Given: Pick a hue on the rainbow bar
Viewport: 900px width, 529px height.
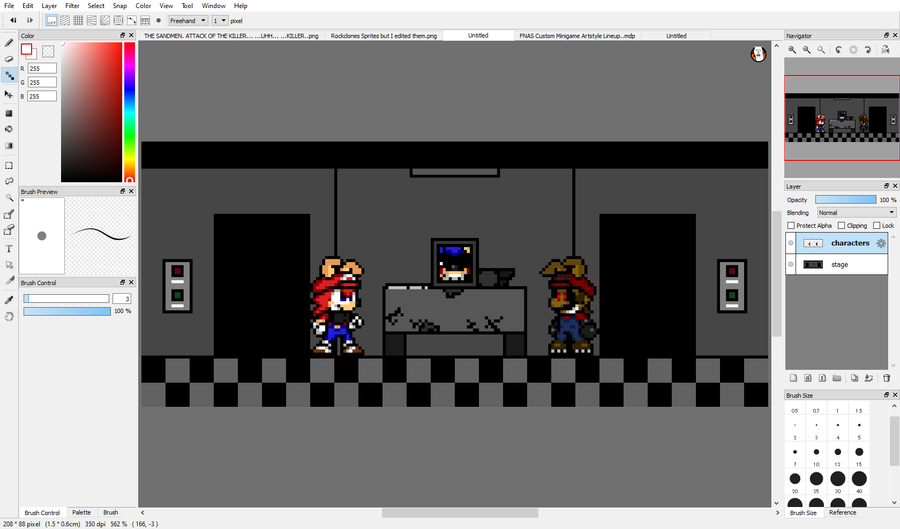Looking at the screenshot, I should click(130, 112).
